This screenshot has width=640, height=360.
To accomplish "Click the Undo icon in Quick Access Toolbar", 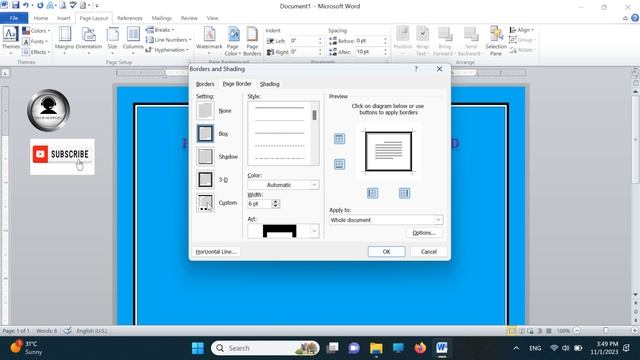I will 26,5.
